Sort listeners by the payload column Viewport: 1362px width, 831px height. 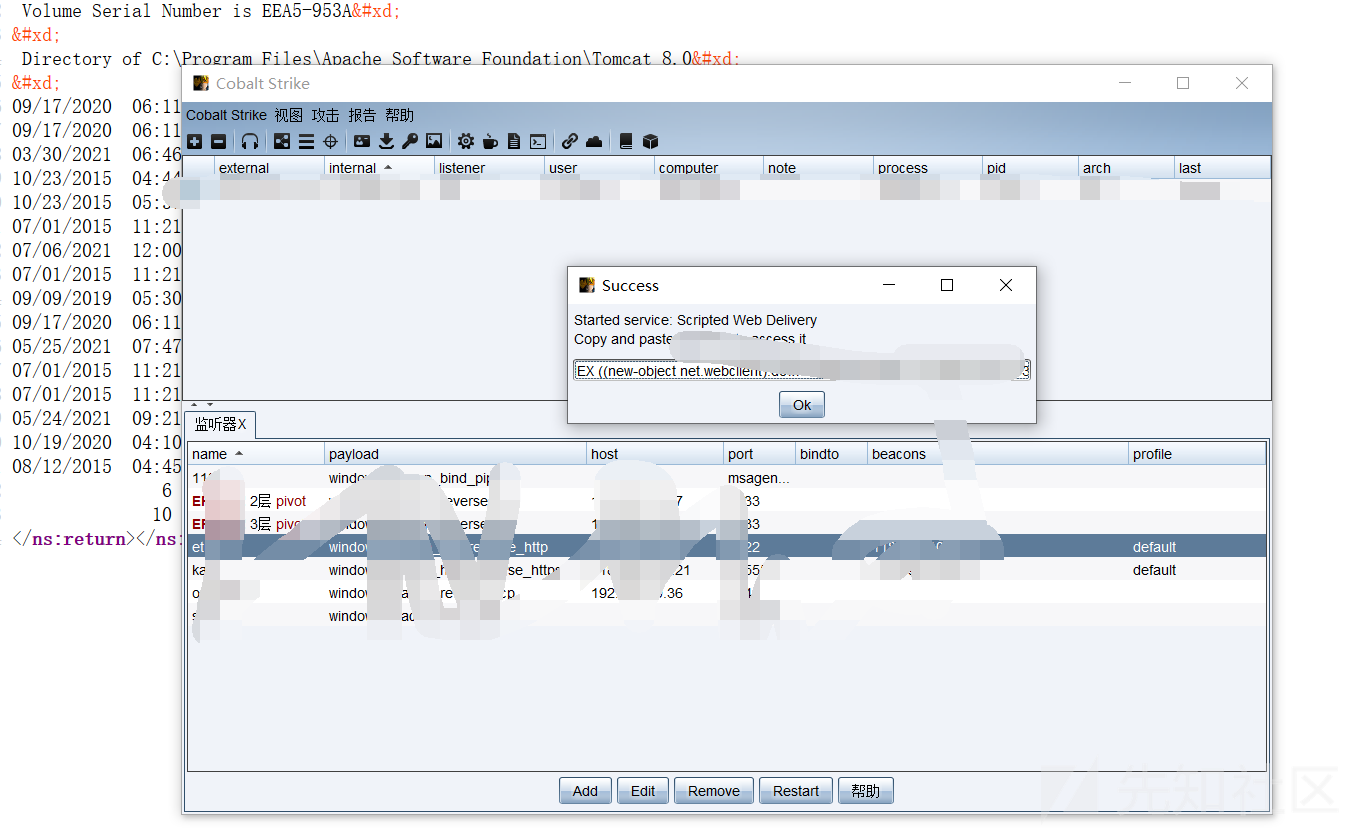(456, 454)
